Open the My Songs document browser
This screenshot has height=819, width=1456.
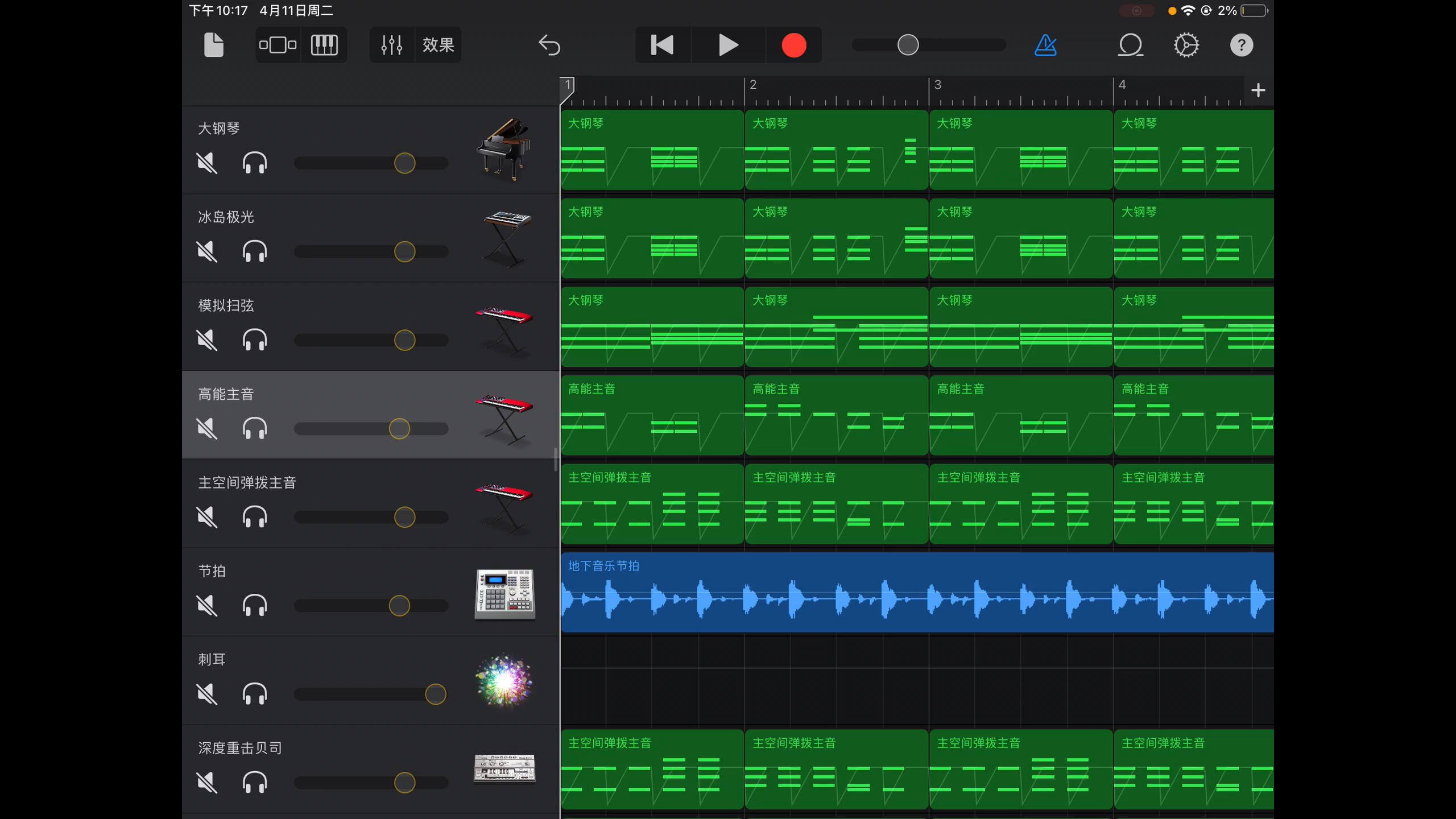213,45
